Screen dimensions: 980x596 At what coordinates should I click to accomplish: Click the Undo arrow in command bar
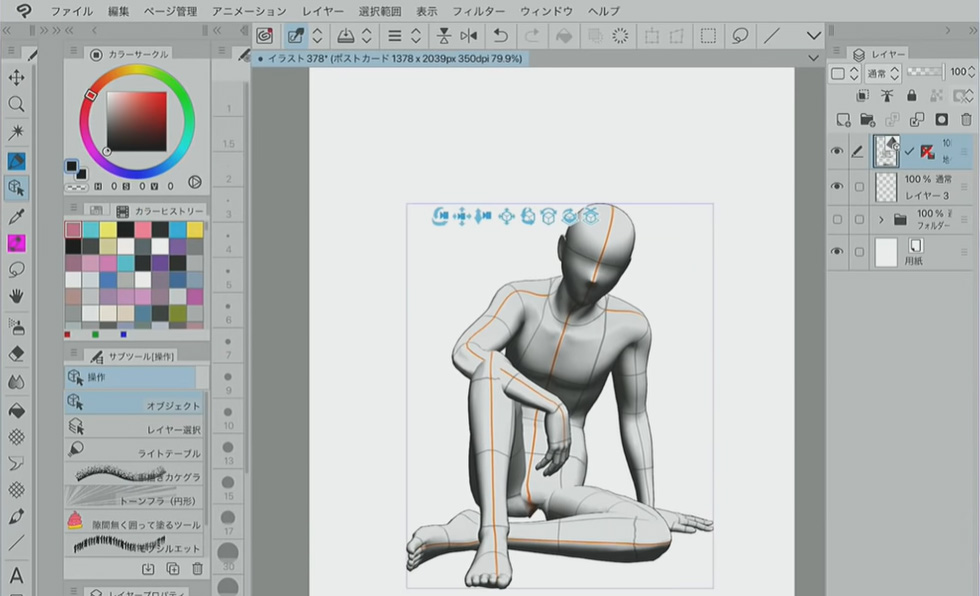[x=500, y=36]
